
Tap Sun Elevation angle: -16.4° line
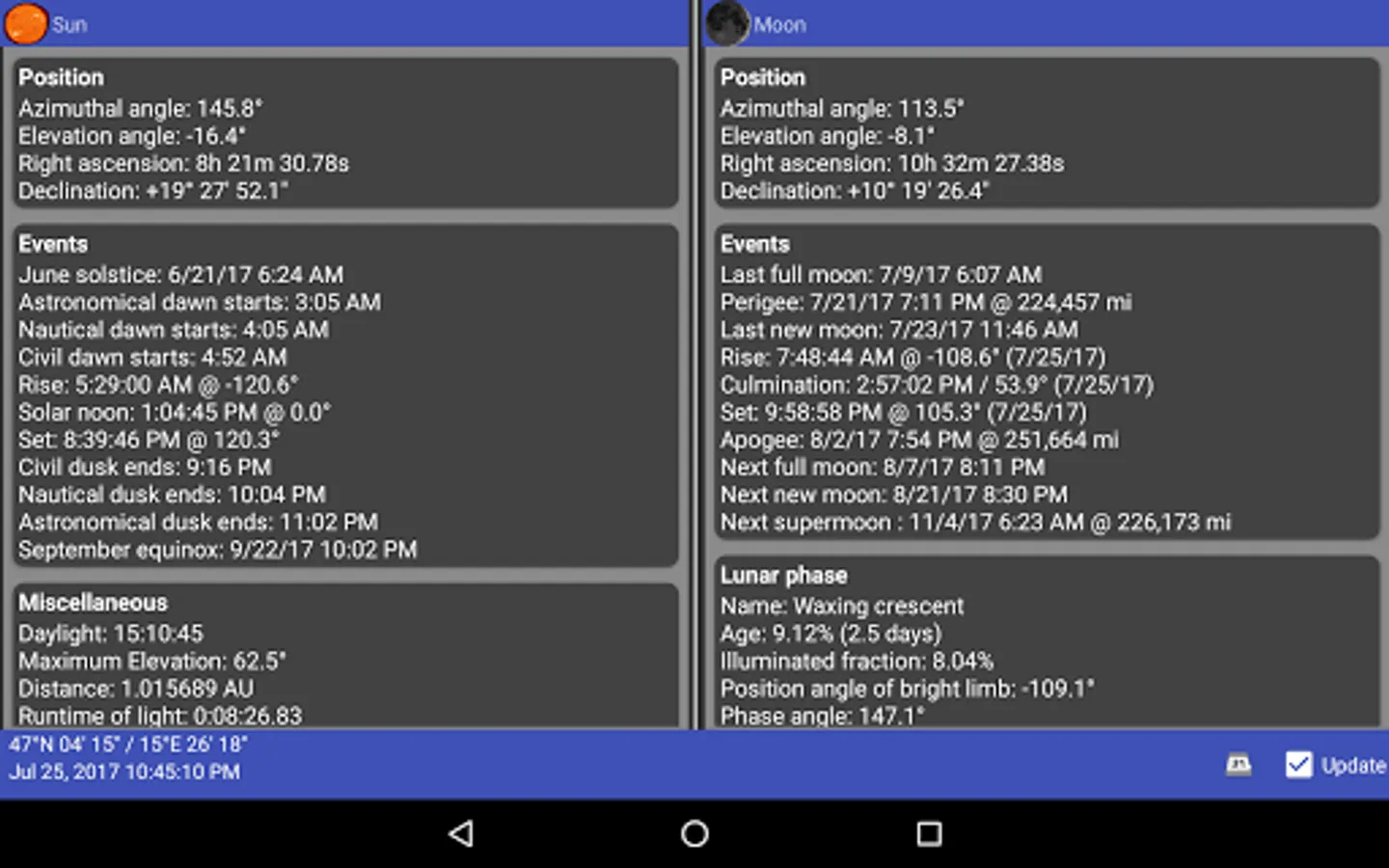click(132, 136)
